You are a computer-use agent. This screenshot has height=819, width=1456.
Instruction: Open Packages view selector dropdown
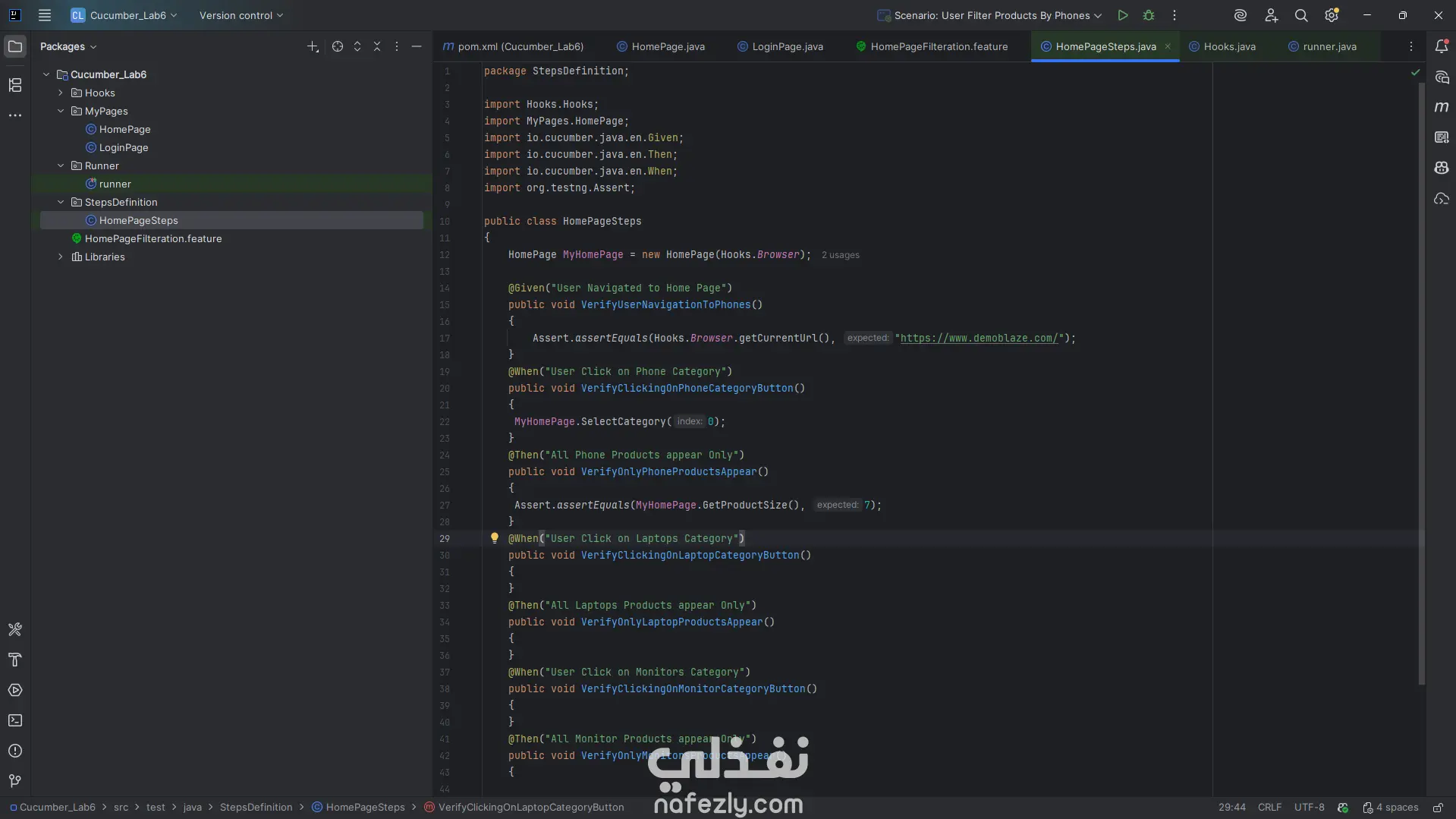68,46
